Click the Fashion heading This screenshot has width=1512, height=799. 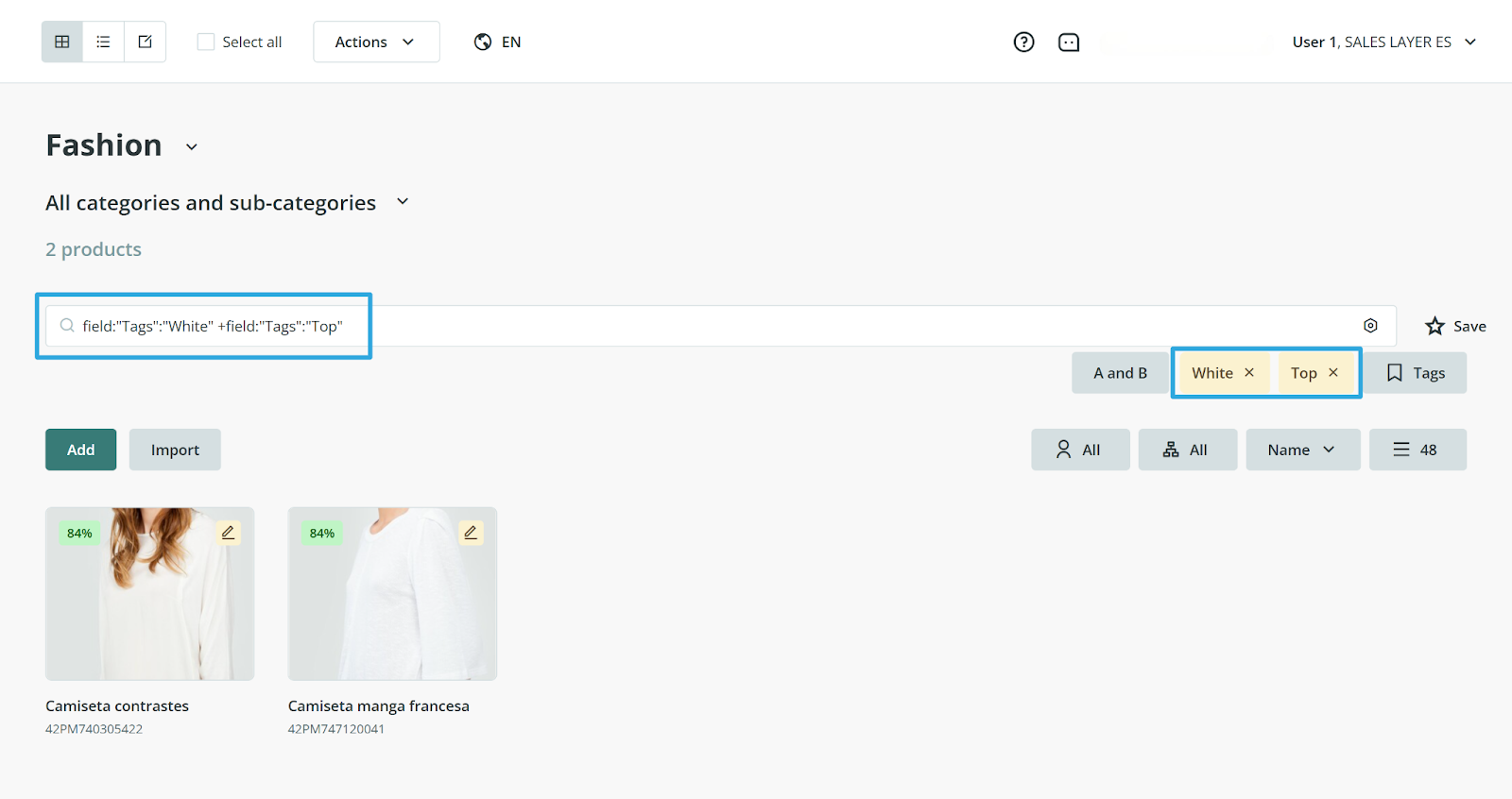click(x=104, y=145)
